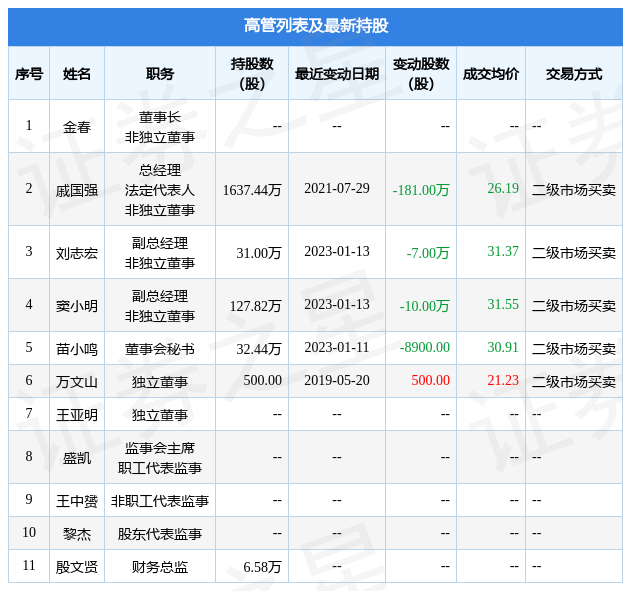Viewport: 623px width, 591px height.
Task: Click row number 10
Action: pyautogui.click(x=29, y=533)
